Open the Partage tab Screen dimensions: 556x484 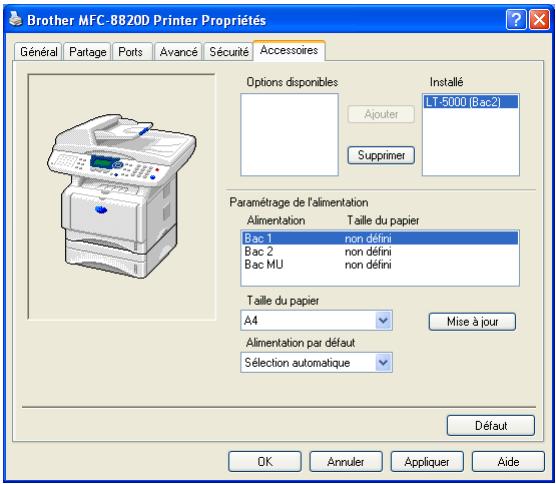click(x=88, y=52)
